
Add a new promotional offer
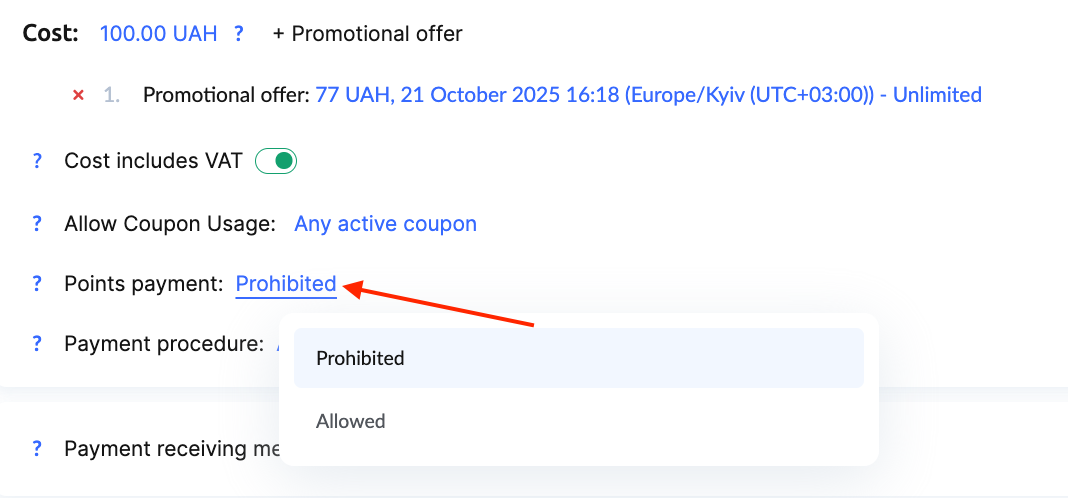(367, 34)
